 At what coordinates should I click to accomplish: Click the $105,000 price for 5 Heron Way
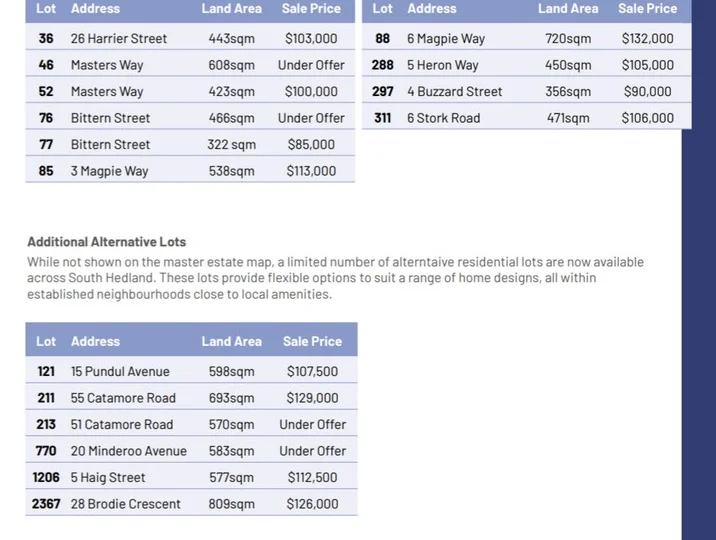pos(648,65)
